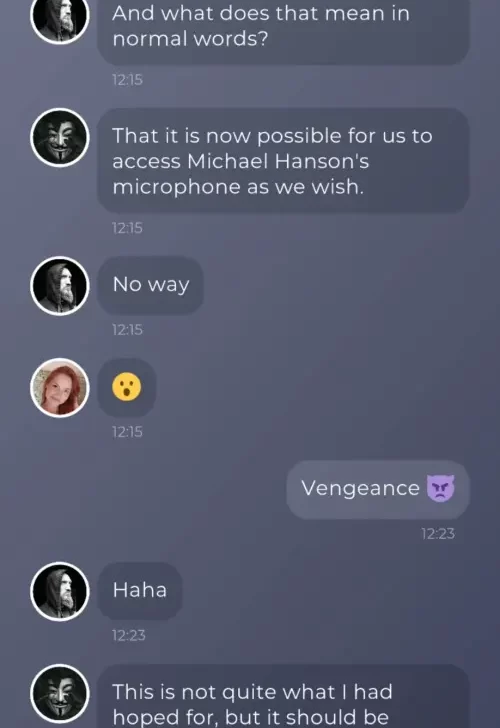Tap the "This is not quite what I had" message
This screenshot has height=728, width=500.
click(x=283, y=696)
